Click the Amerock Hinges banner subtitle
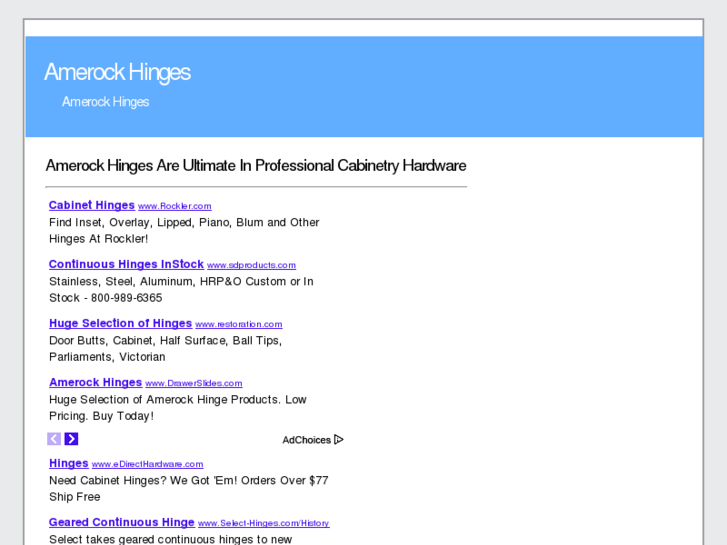The height and width of the screenshot is (545, 727). [x=106, y=102]
